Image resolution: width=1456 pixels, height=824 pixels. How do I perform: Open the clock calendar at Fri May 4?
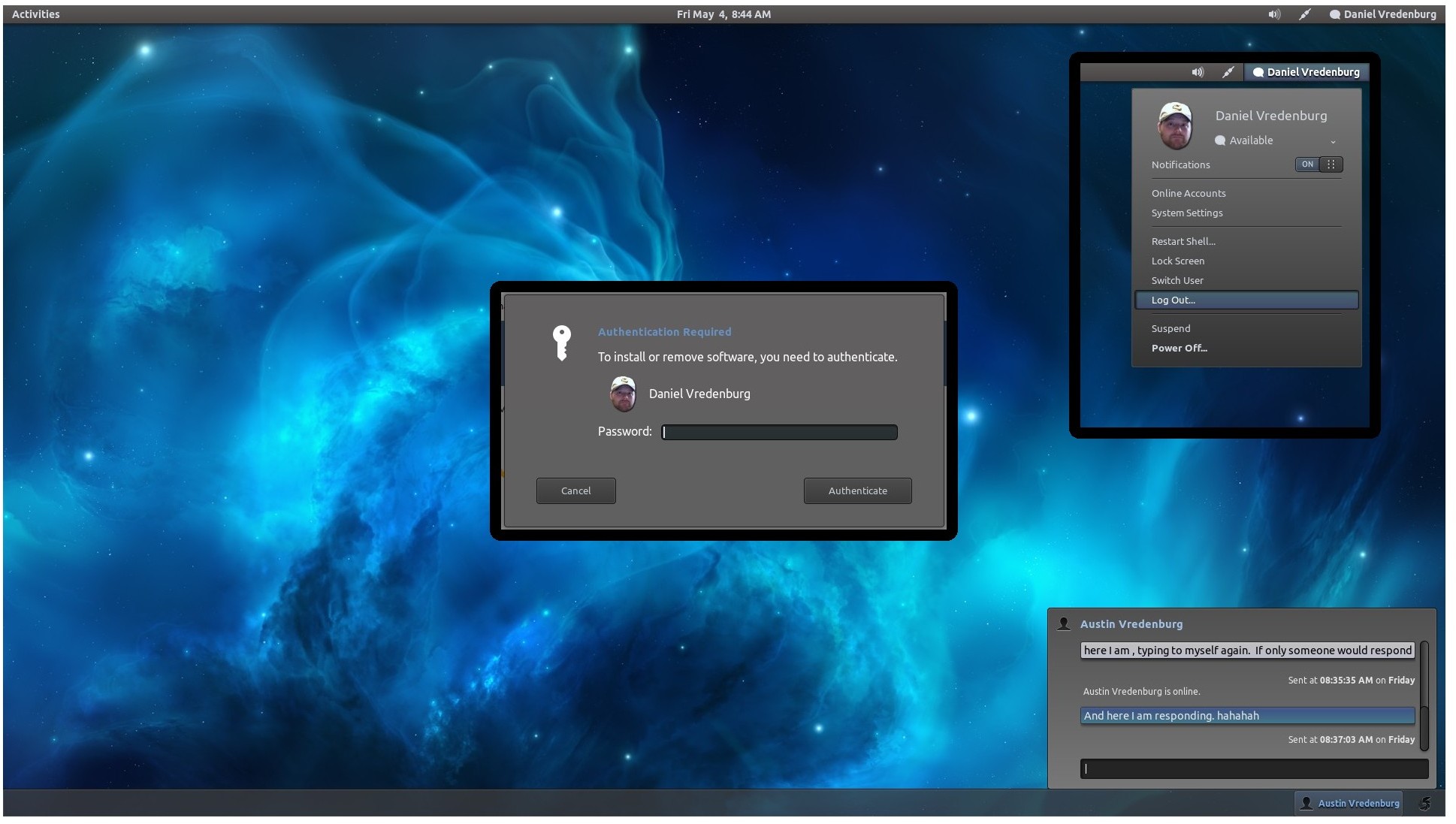tap(723, 14)
